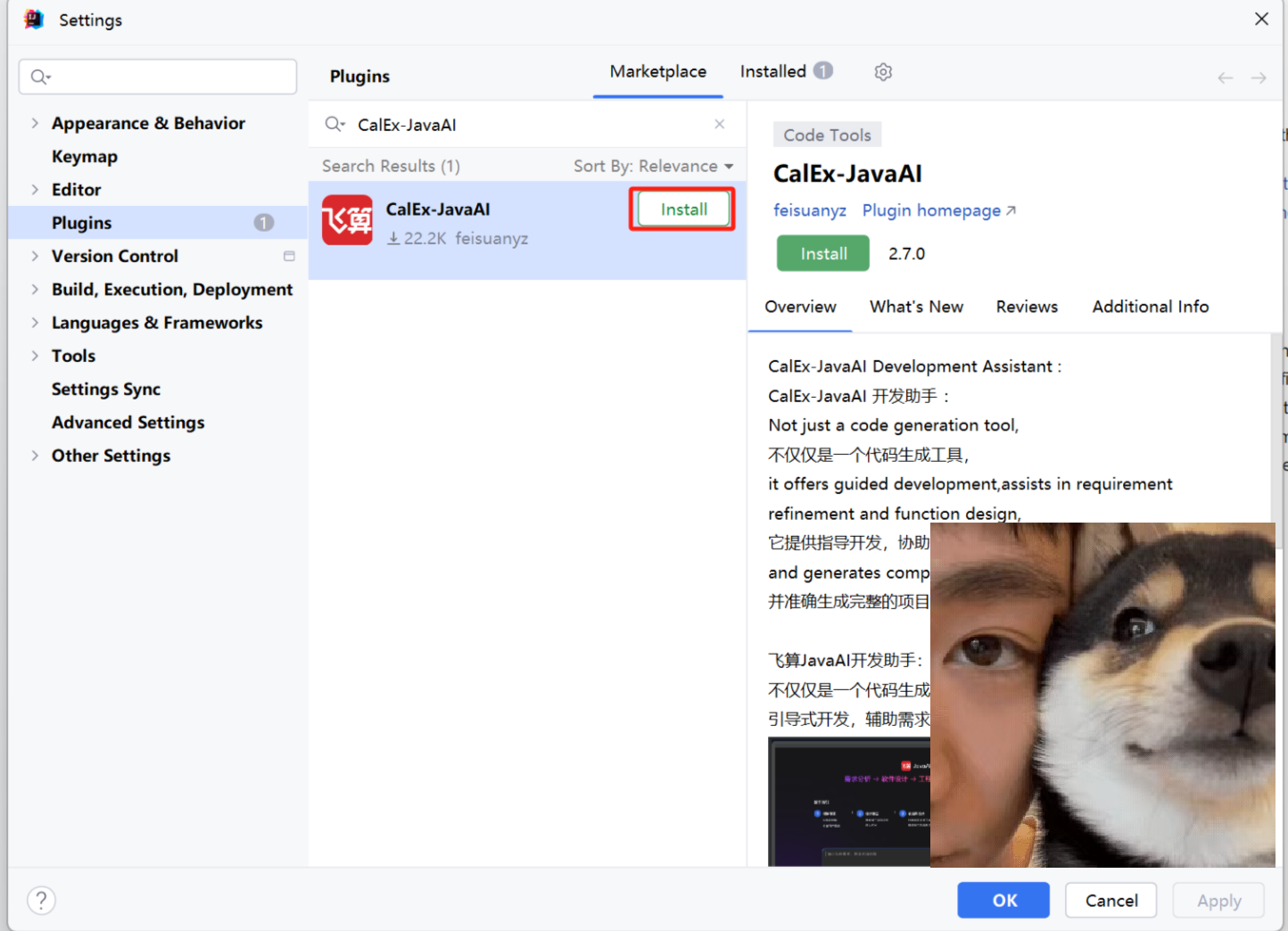Screen dimensions: 1288x931
Task: Switch to the Marketplace tab
Action: (658, 71)
